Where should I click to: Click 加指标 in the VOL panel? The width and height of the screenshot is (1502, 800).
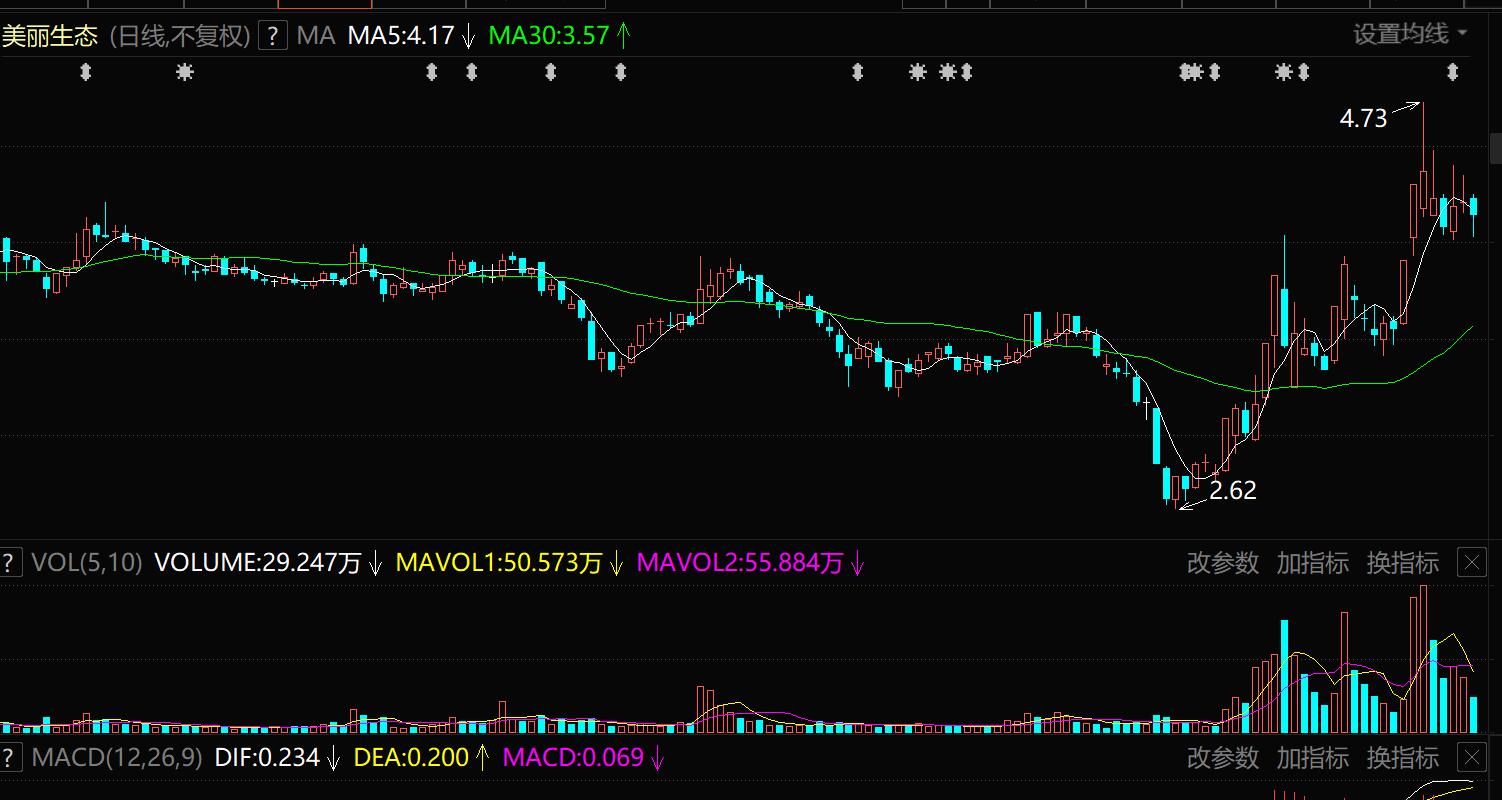point(1312,563)
